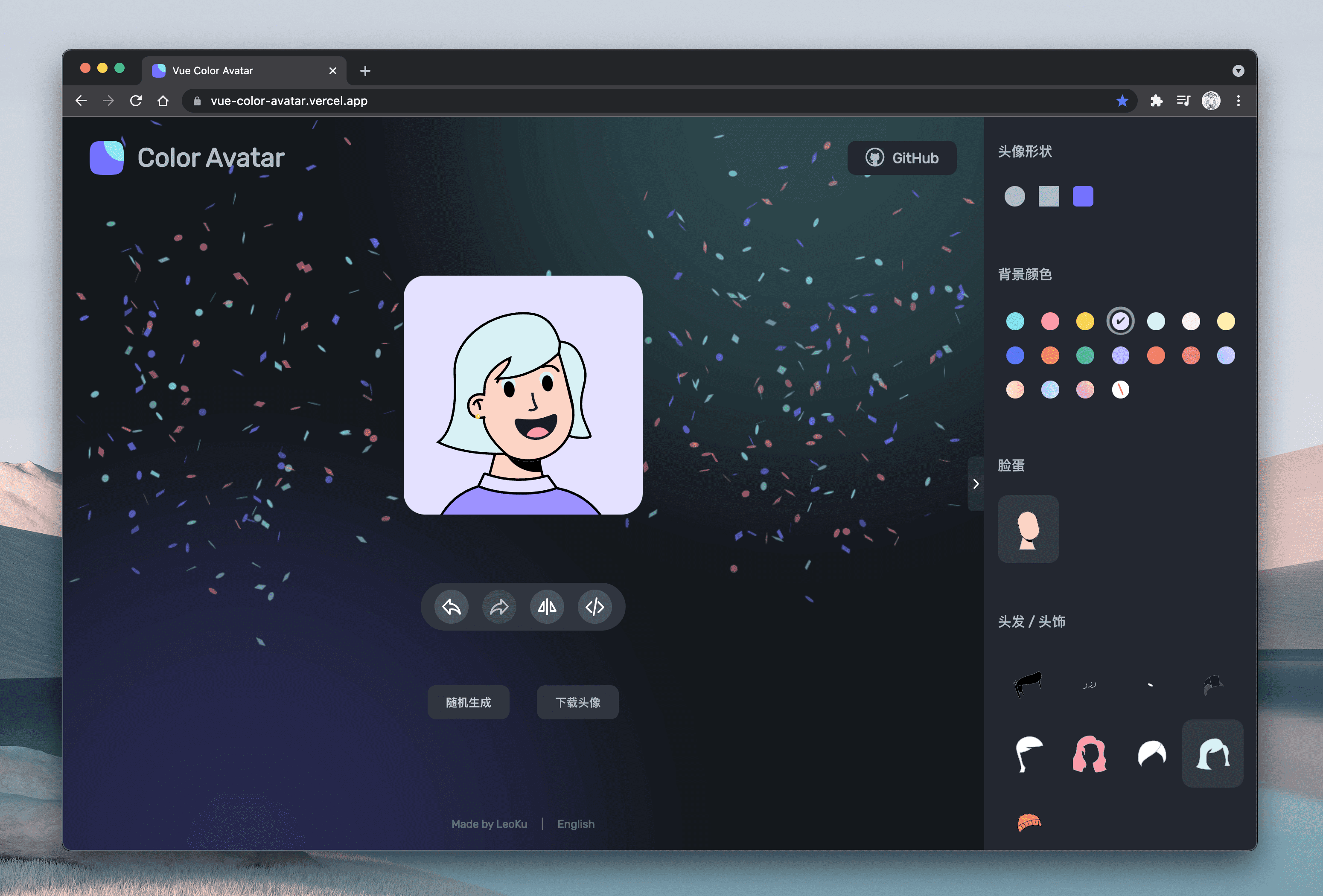Click the redo arrow button
Viewport: 1323px width, 896px height.
[x=499, y=607]
